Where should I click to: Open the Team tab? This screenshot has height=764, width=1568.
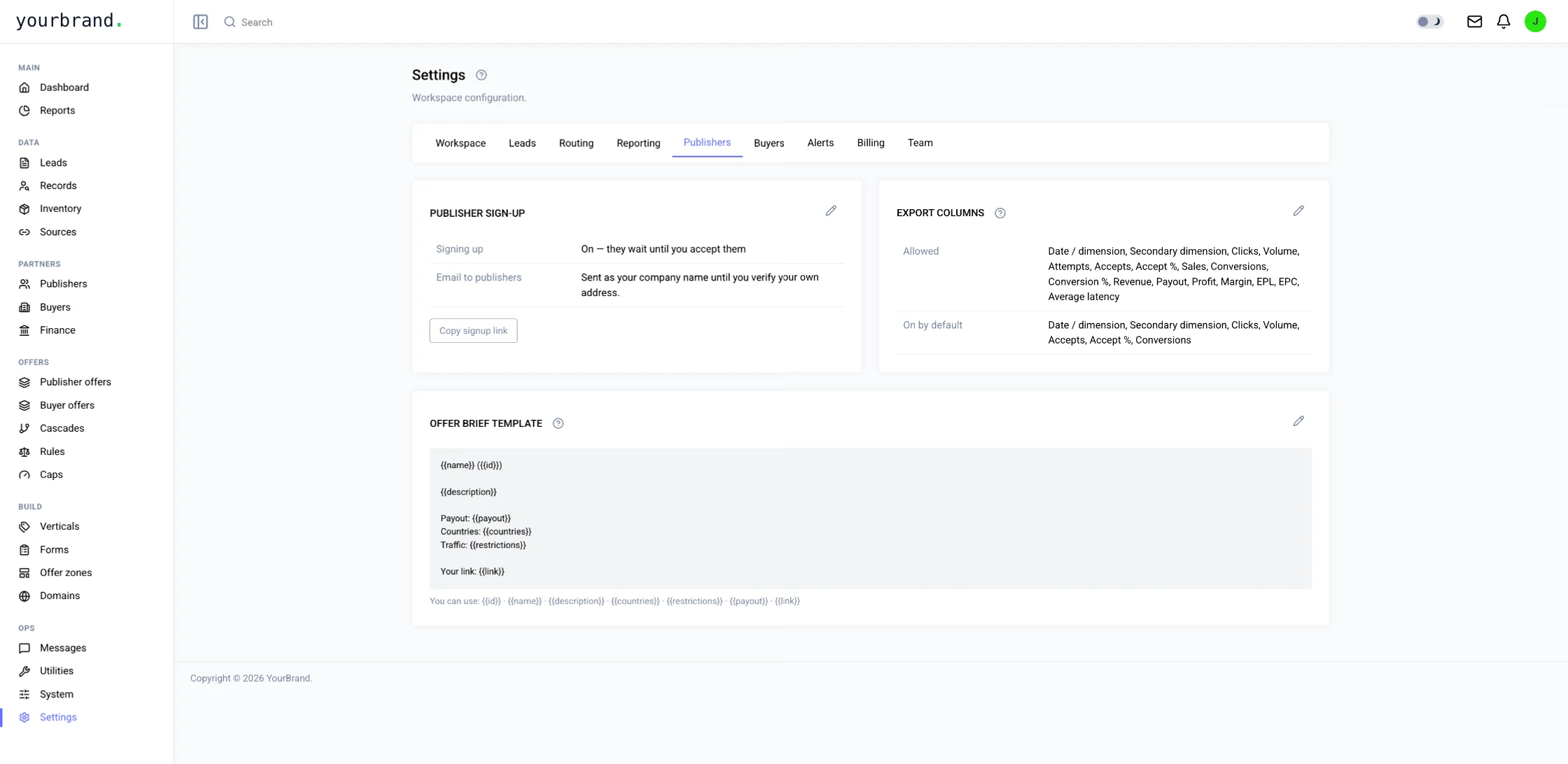(920, 143)
